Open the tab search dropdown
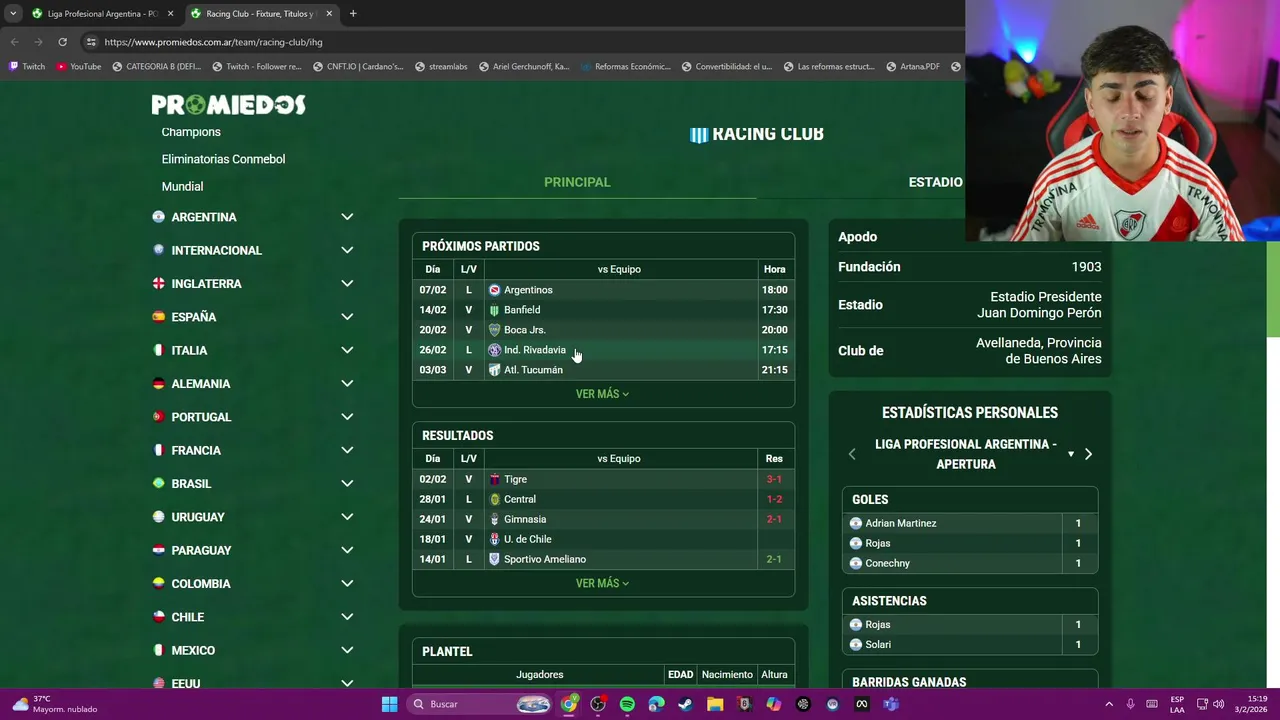Screen dimensions: 1280x720 13,13
